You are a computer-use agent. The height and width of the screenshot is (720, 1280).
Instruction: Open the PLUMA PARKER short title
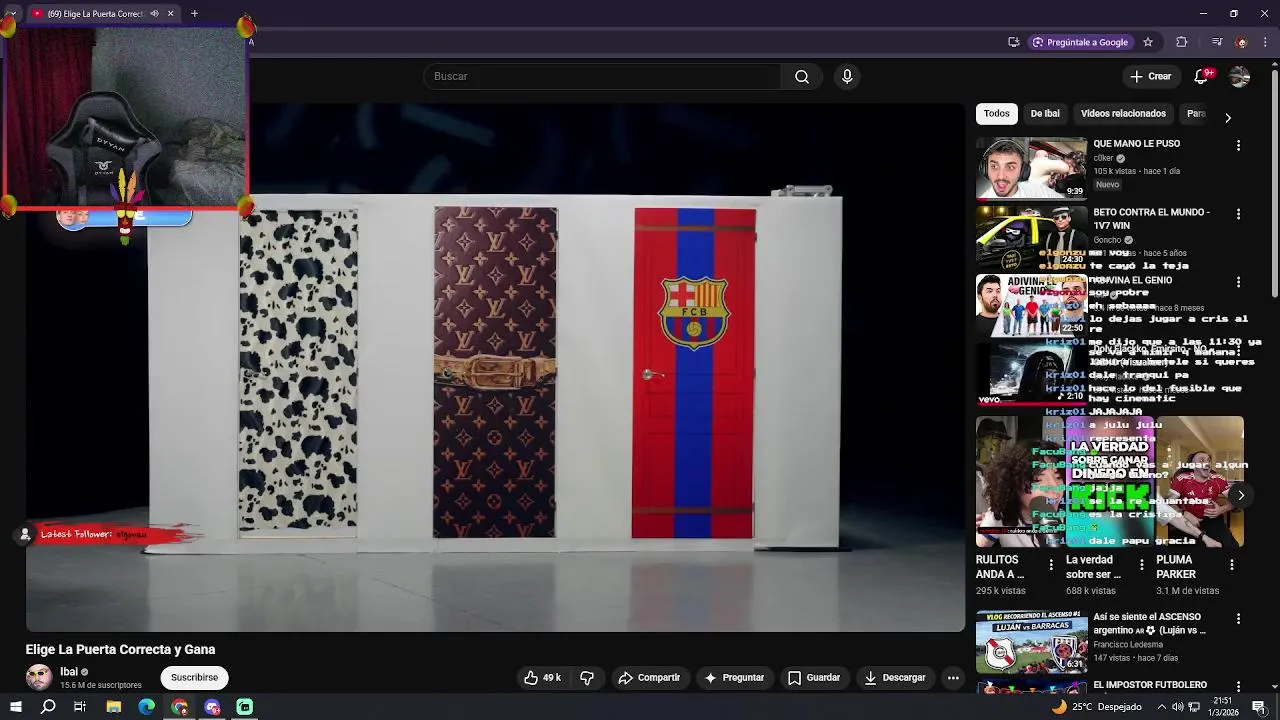pos(1176,567)
